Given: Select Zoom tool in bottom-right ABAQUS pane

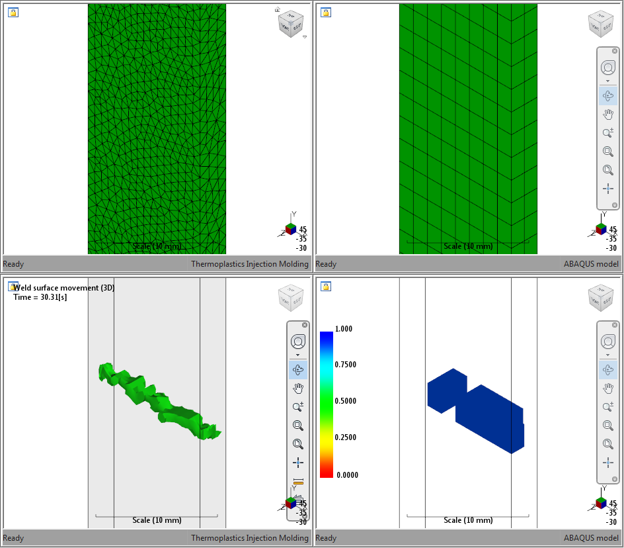Looking at the screenshot, I should [608, 407].
